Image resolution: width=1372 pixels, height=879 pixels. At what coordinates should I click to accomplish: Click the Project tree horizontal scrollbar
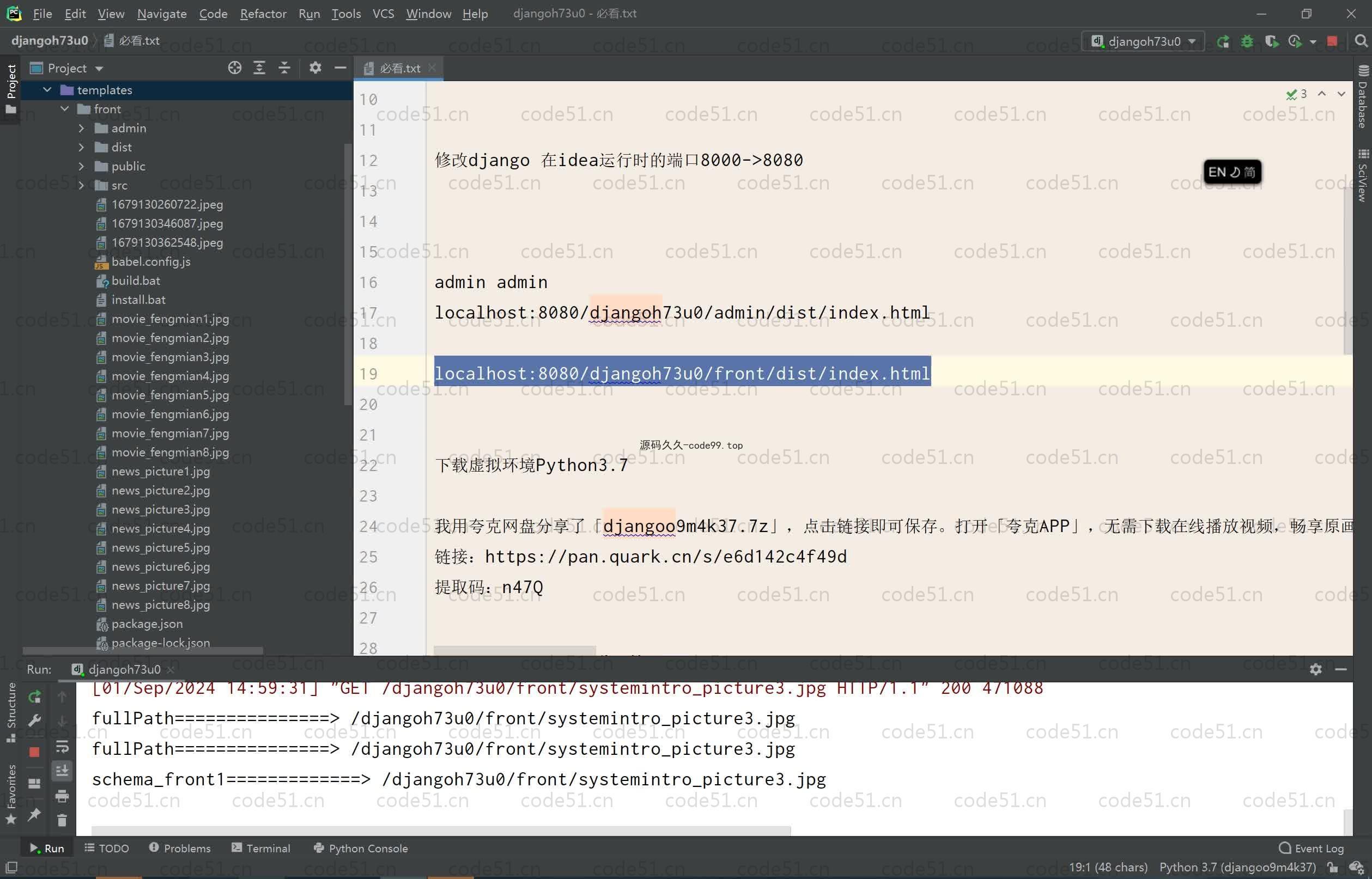(x=143, y=651)
